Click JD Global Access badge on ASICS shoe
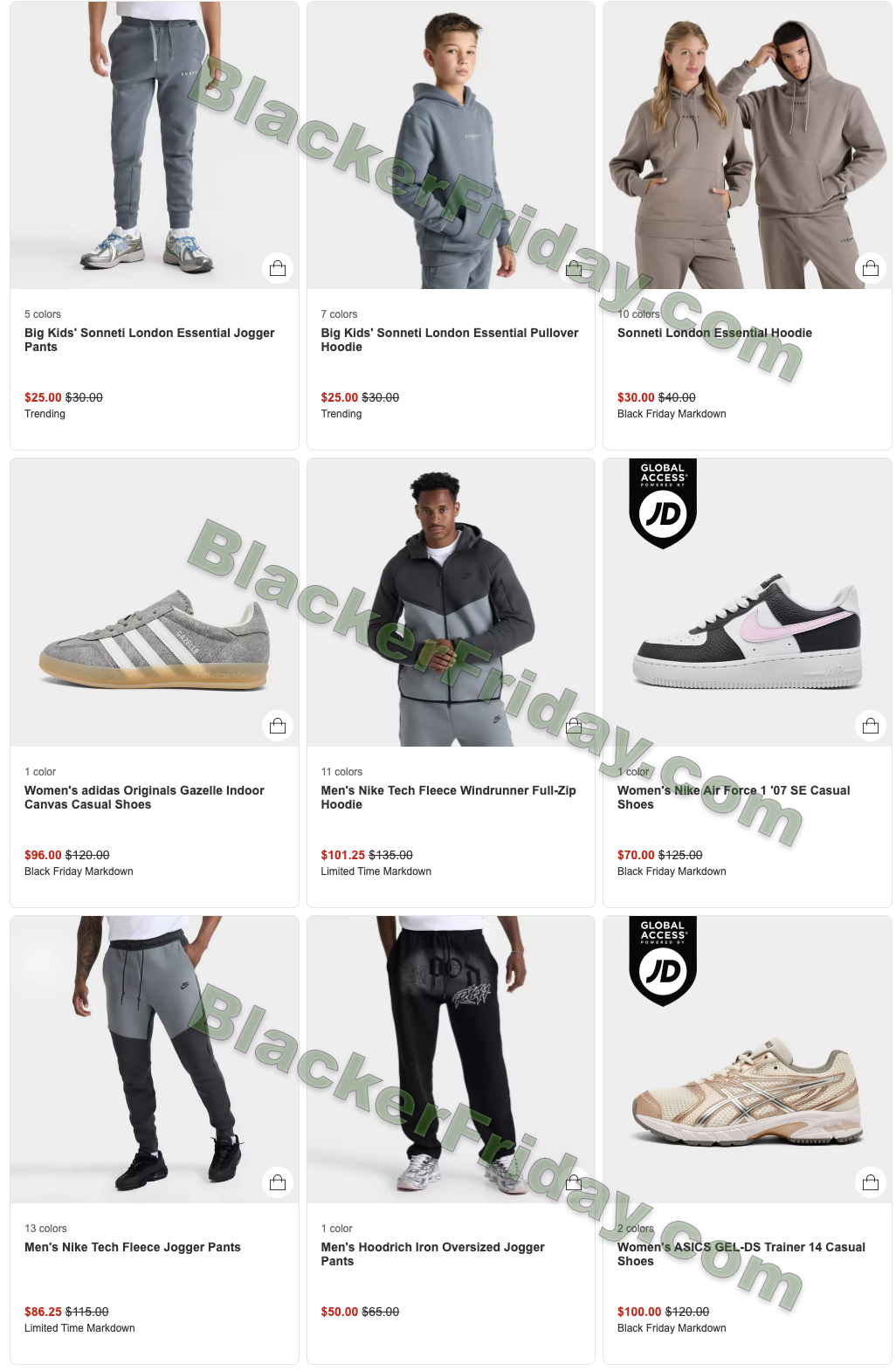This screenshot has height=1371, width=896. (x=663, y=961)
